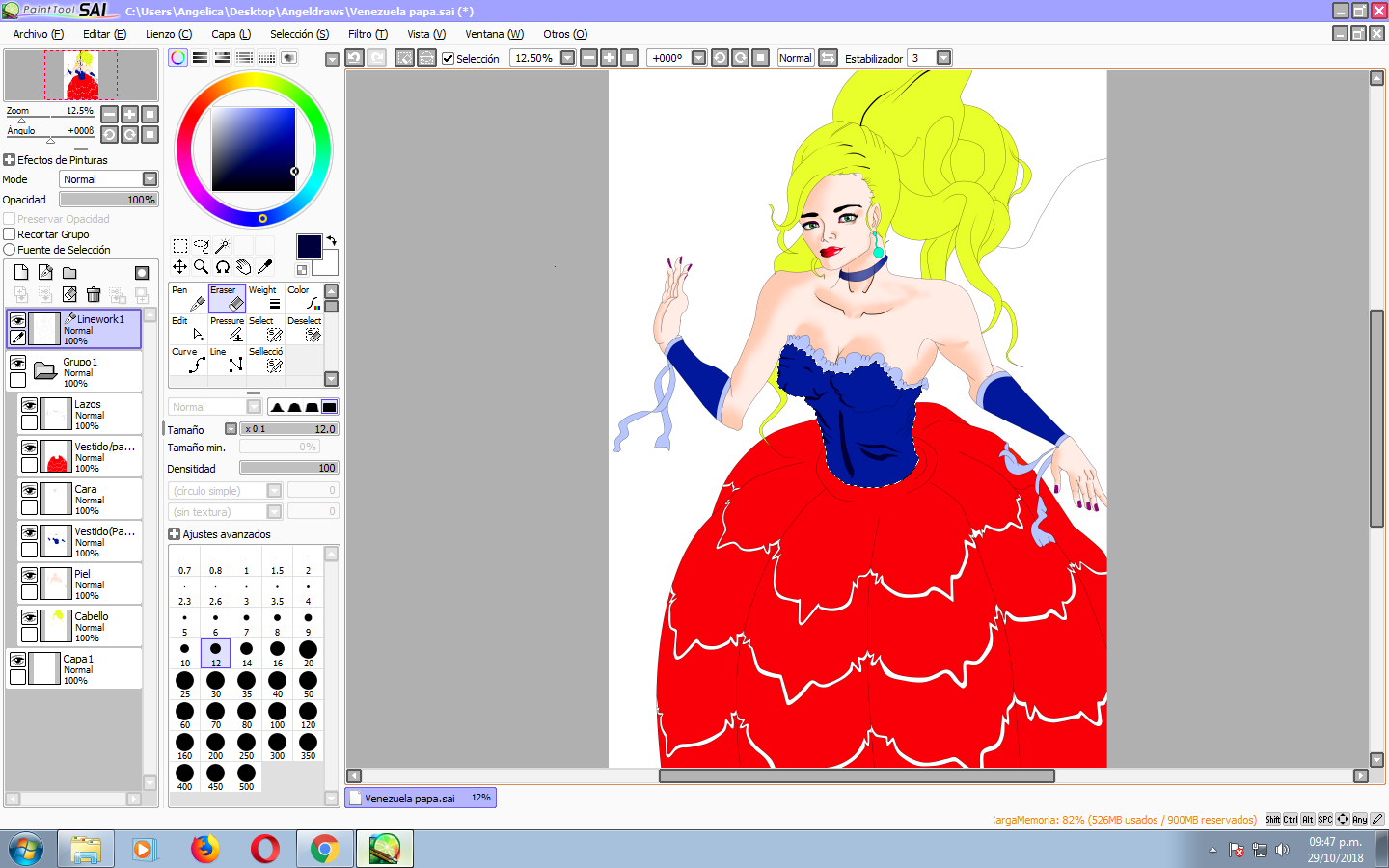Pick the Eyedropper color picker tool
Screen dimensions: 1389x868
coord(265,267)
